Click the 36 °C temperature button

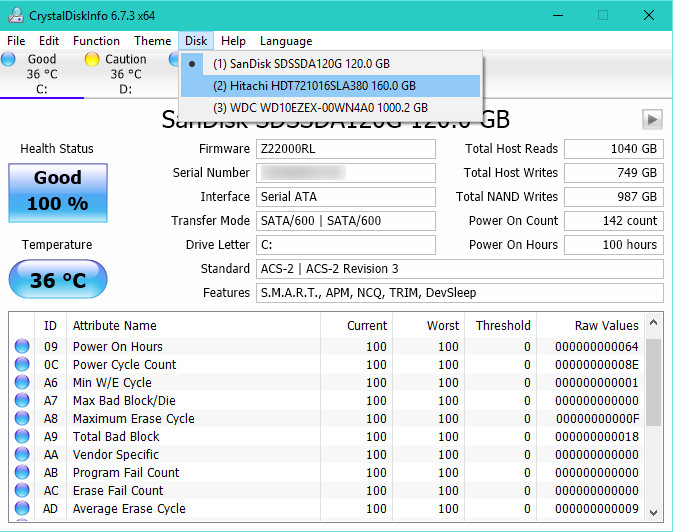tap(58, 279)
